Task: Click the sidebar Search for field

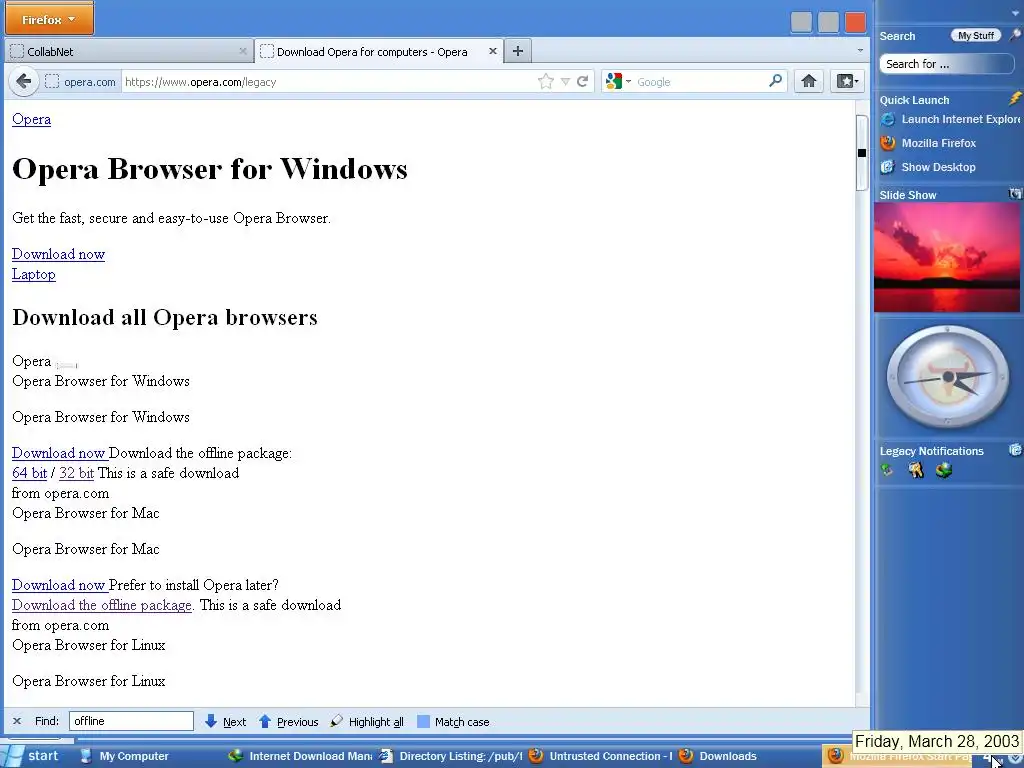Action: click(x=946, y=64)
